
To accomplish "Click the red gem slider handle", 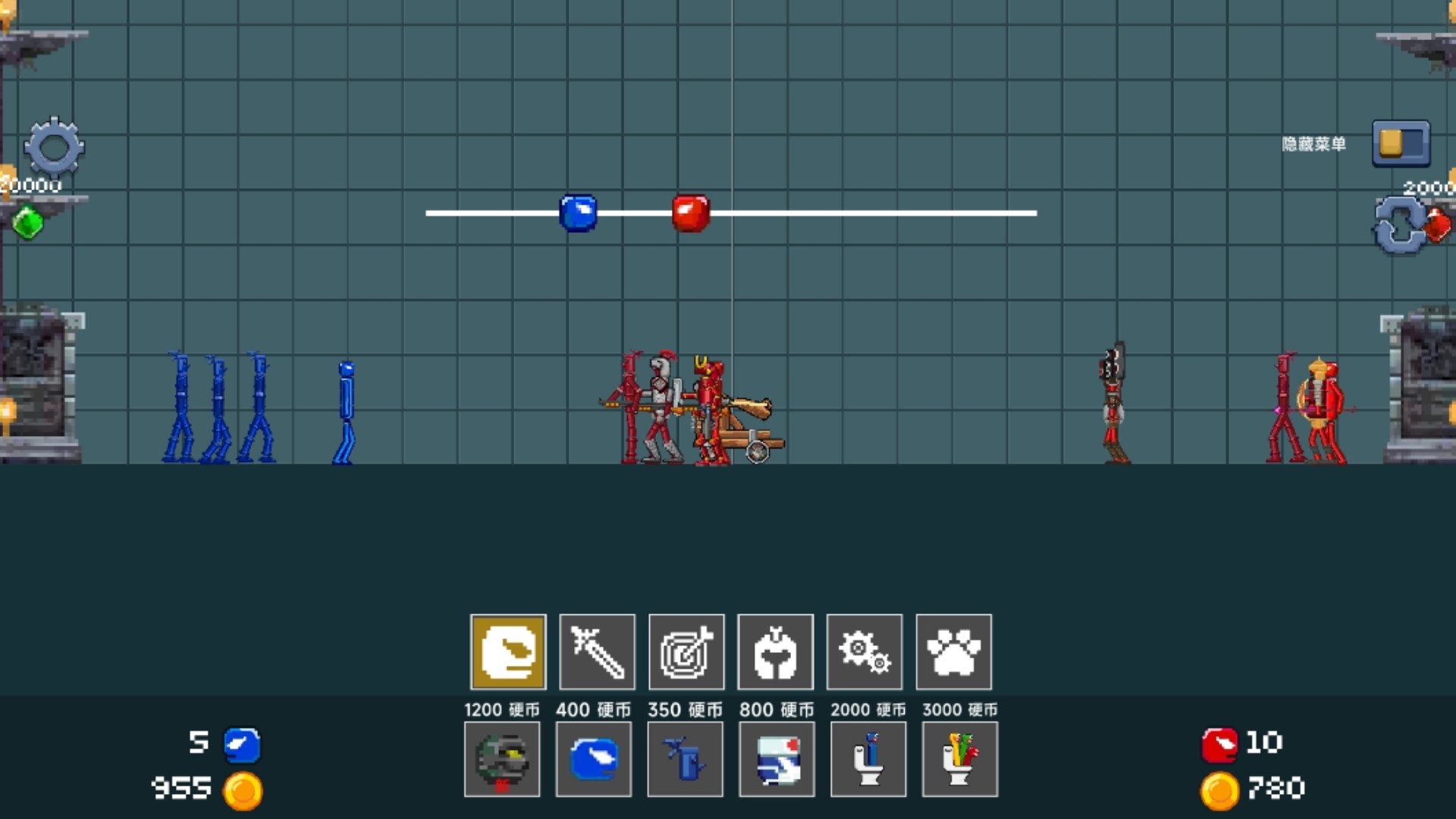I will tap(691, 213).
